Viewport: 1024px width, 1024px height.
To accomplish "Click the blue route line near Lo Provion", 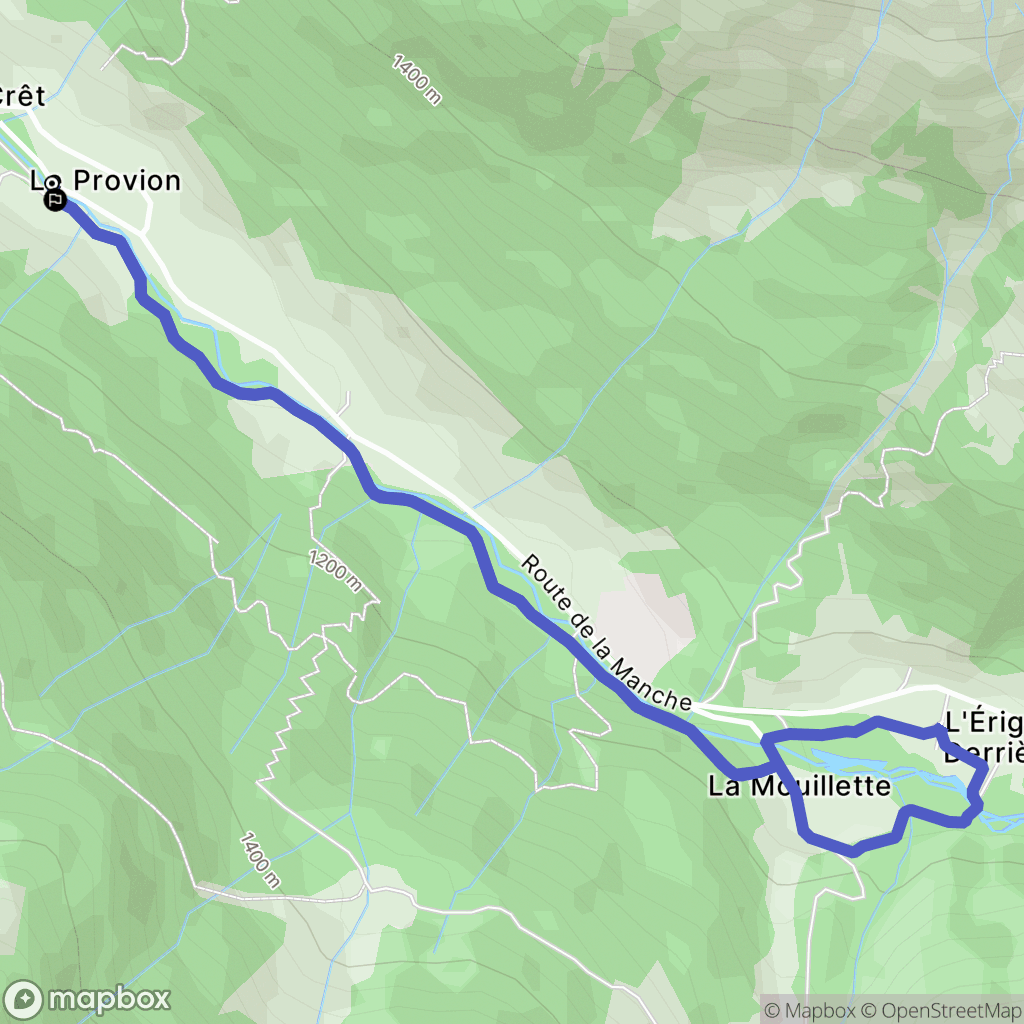I will [x=131, y=261].
